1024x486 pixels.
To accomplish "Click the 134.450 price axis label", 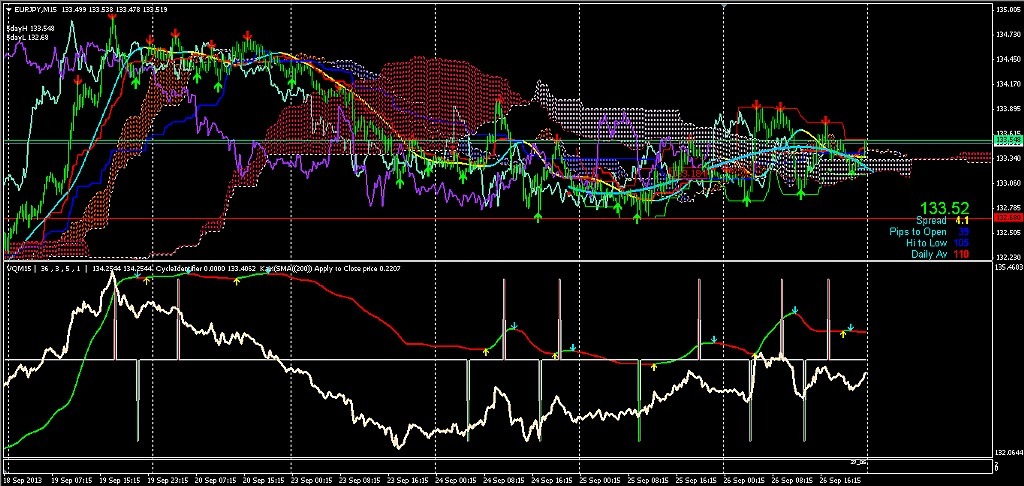I will pos(1006,59).
